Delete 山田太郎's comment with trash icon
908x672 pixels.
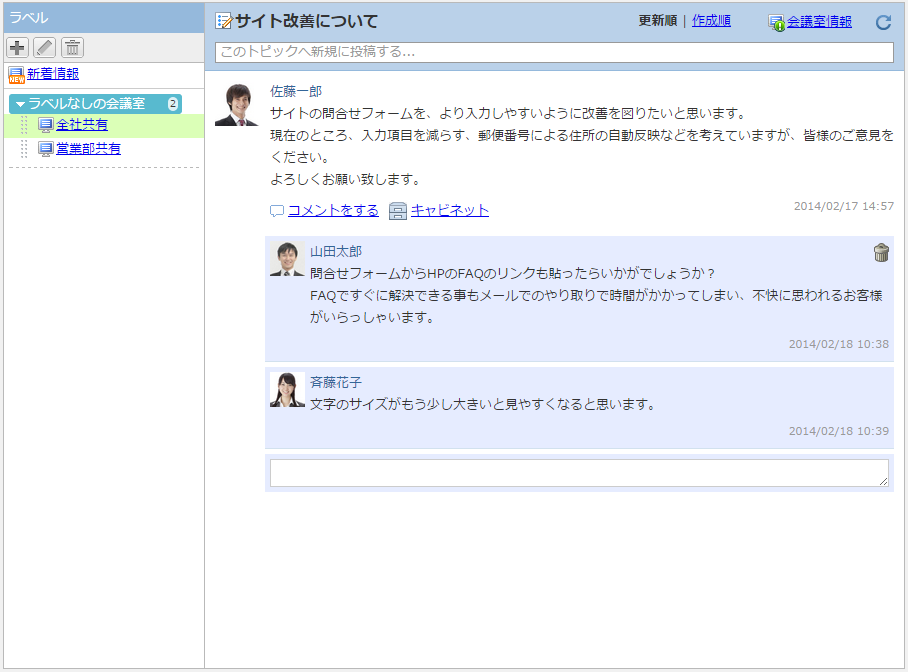(881, 253)
